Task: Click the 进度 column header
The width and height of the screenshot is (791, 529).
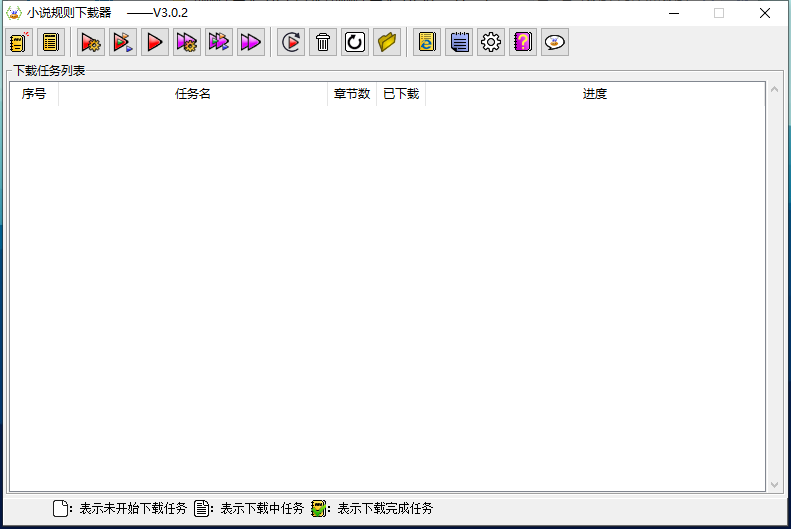Action: pos(595,94)
